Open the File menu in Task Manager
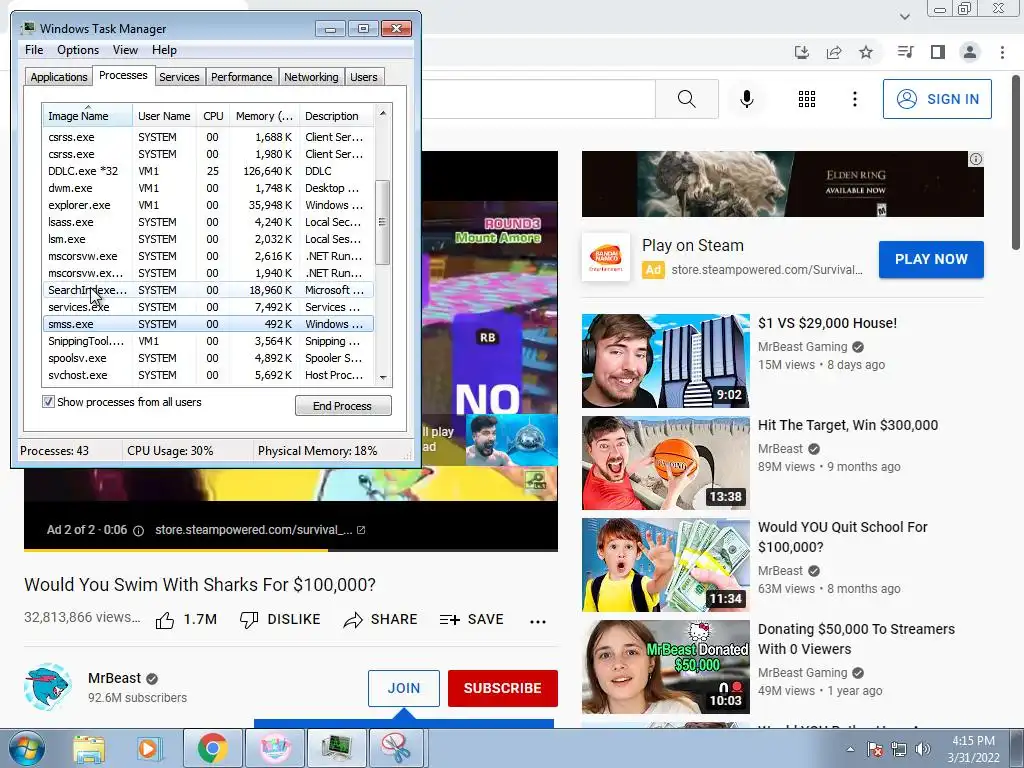The height and width of the screenshot is (768, 1024). [34, 50]
